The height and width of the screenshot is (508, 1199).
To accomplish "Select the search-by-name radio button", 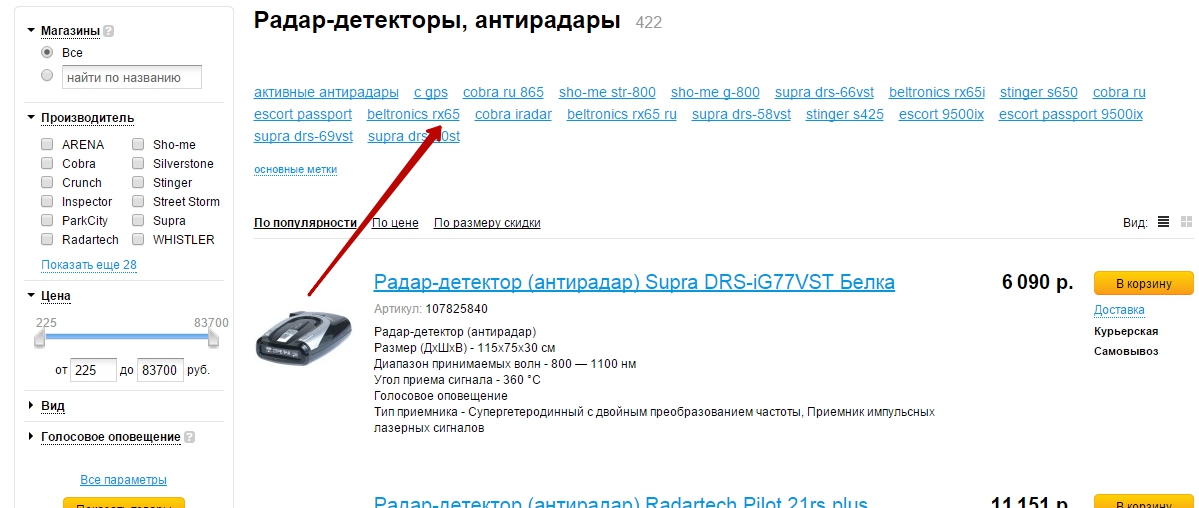I will pyautogui.click(x=47, y=76).
